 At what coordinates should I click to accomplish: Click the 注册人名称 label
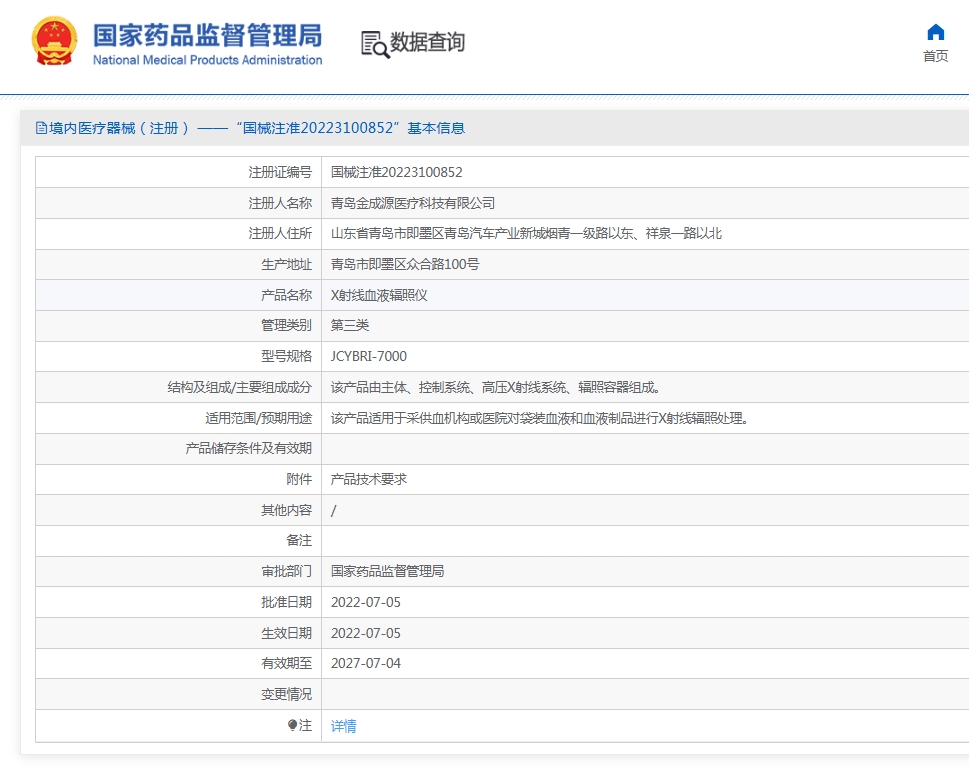click(x=280, y=203)
